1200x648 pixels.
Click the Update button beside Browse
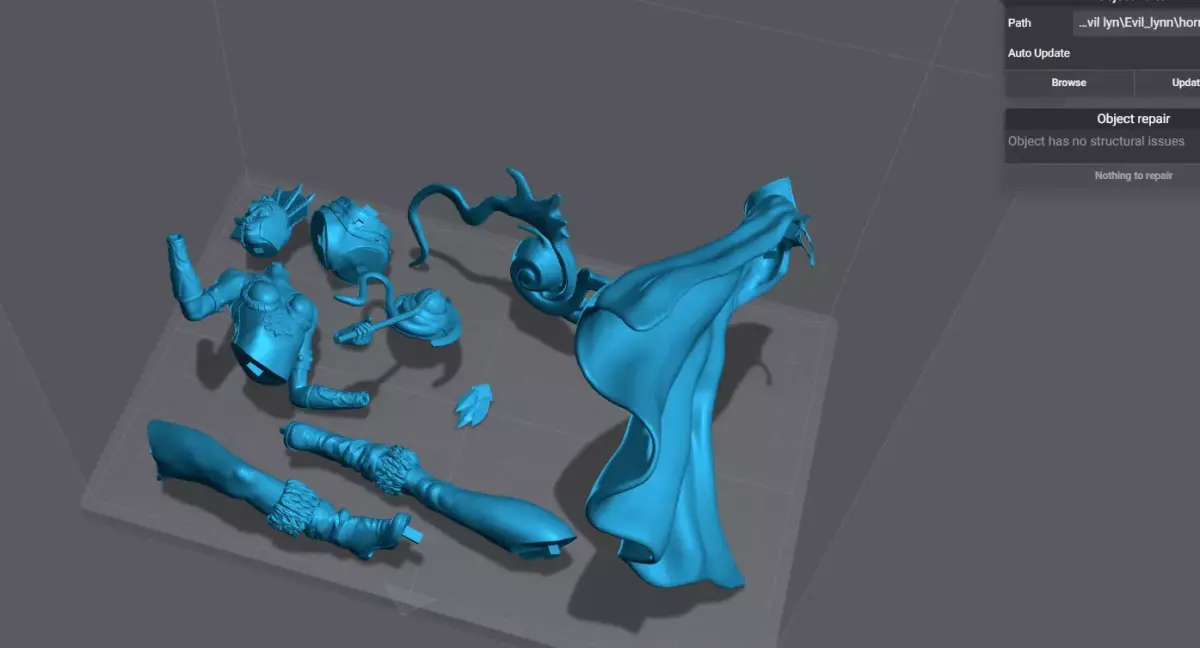(x=1168, y=83)
